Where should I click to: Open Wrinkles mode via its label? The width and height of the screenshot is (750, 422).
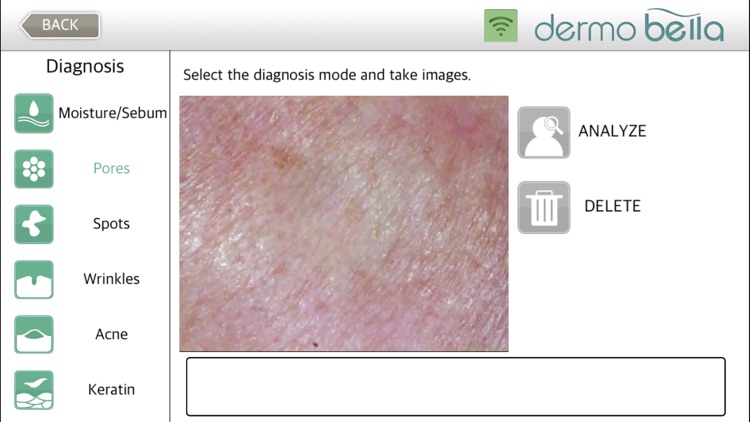(x=111, y=279)
